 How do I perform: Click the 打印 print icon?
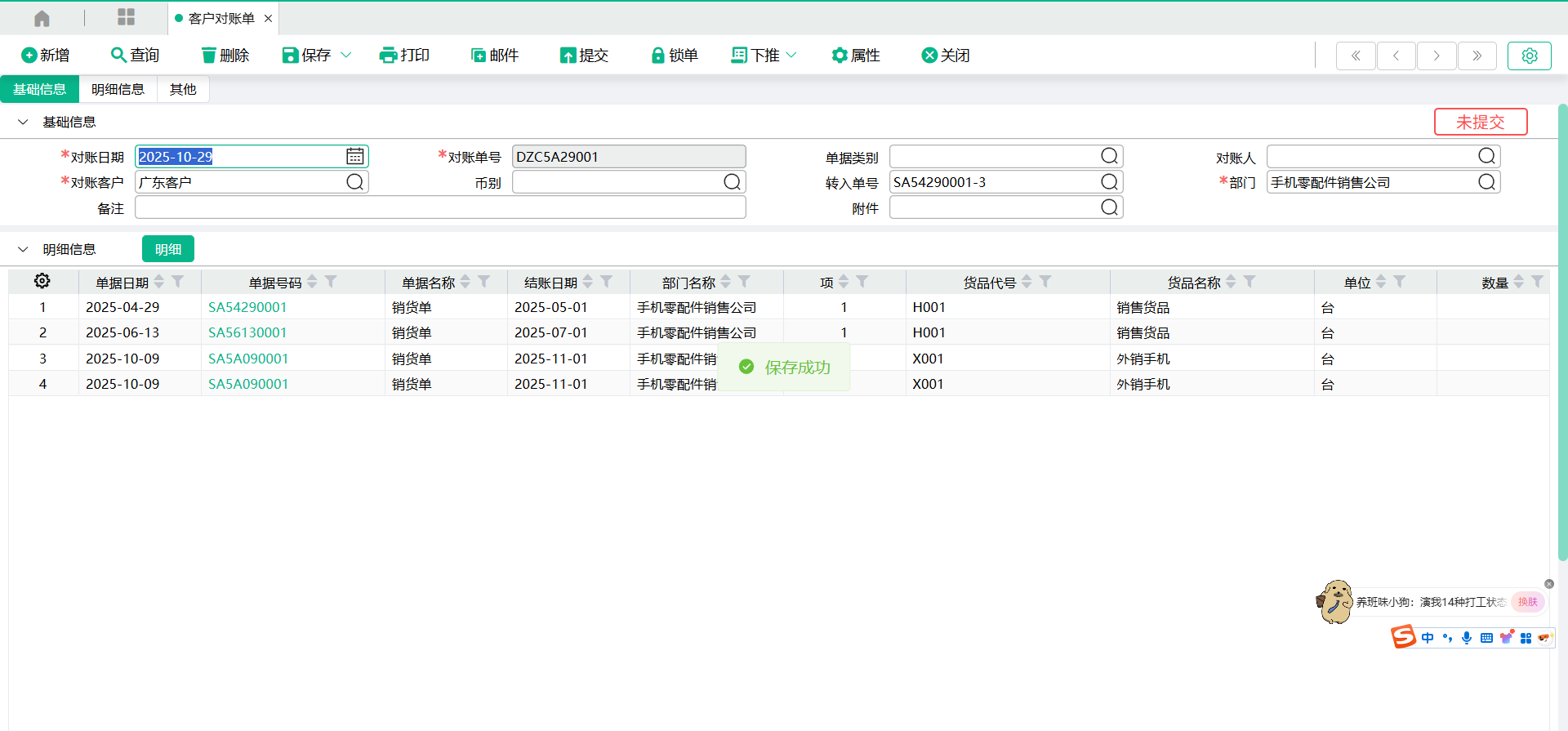[388, 56]
